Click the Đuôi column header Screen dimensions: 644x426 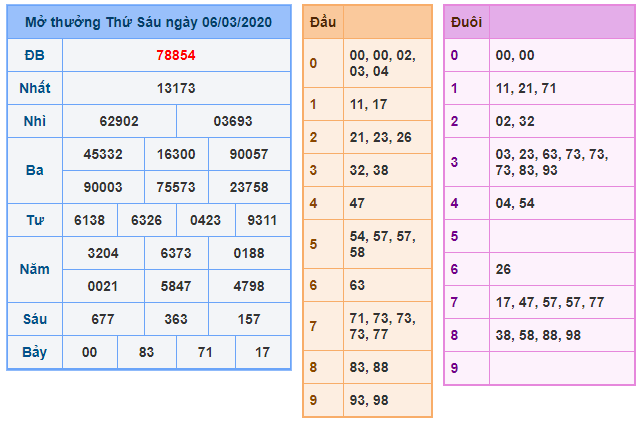tap(466, 21)
